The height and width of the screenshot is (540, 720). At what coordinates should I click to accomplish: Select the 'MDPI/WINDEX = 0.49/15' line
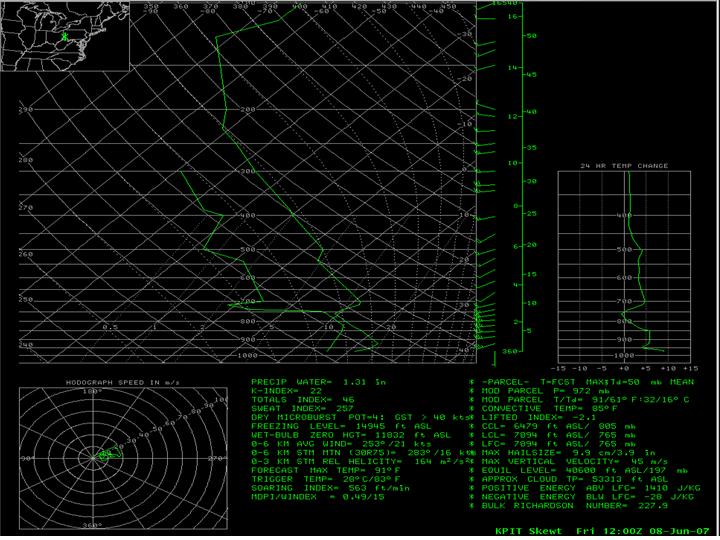(318, 497)
